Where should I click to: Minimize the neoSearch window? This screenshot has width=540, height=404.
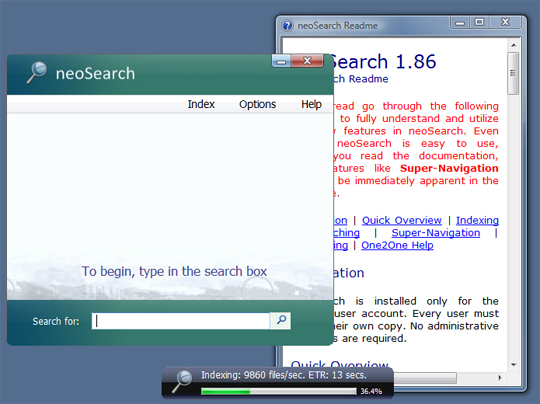[281, 61]
